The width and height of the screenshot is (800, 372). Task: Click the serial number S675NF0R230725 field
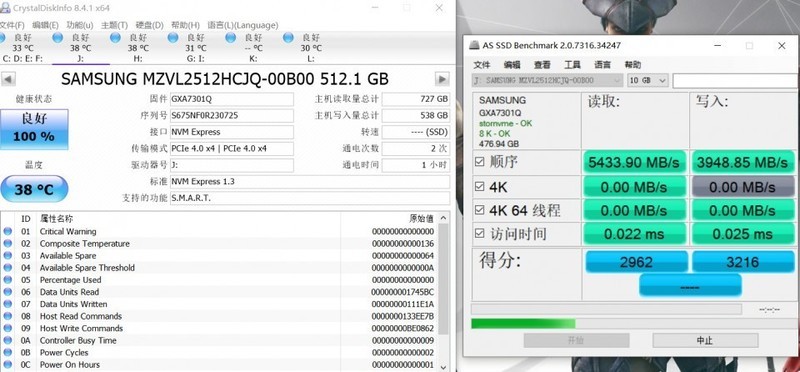click(x=232, y=115)
